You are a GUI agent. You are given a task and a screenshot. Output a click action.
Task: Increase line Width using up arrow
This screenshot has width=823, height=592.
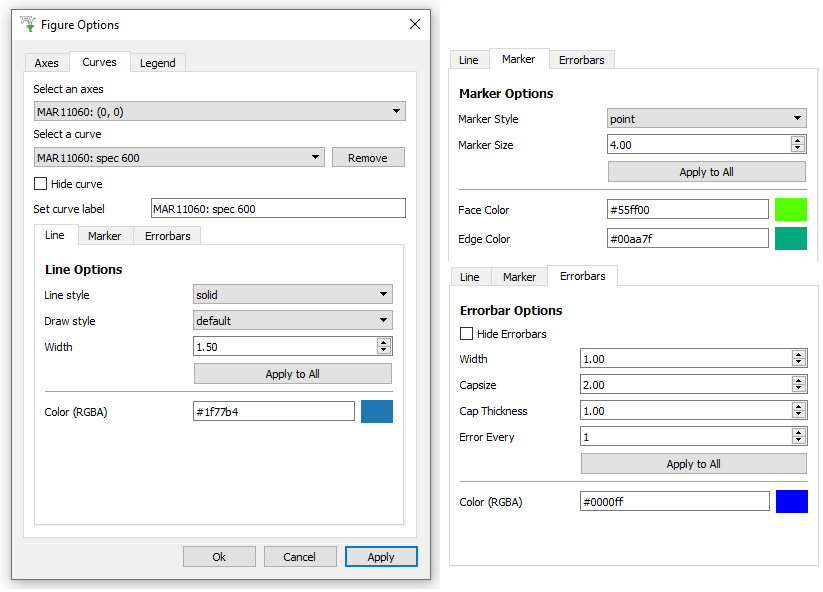point(384,342)
